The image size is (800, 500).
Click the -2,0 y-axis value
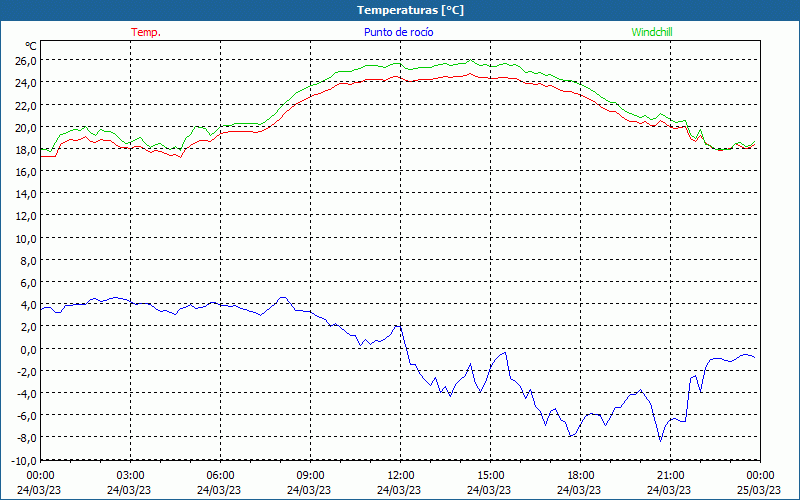27,371
